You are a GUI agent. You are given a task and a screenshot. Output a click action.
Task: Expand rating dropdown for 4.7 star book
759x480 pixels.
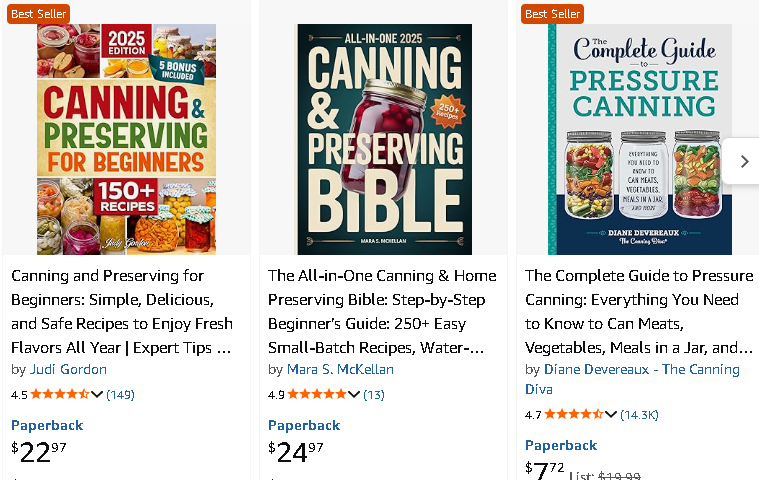[x=611, y=414]
